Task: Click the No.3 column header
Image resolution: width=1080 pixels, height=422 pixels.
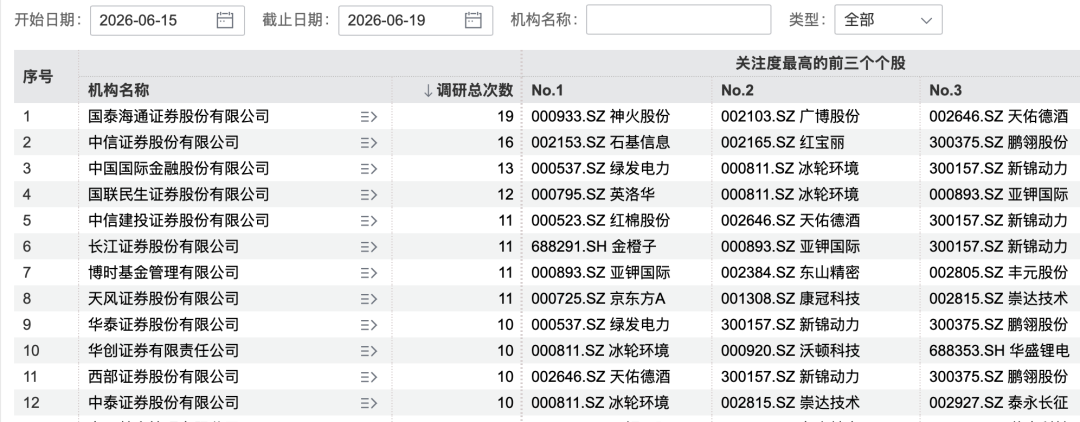Action: 945,90
